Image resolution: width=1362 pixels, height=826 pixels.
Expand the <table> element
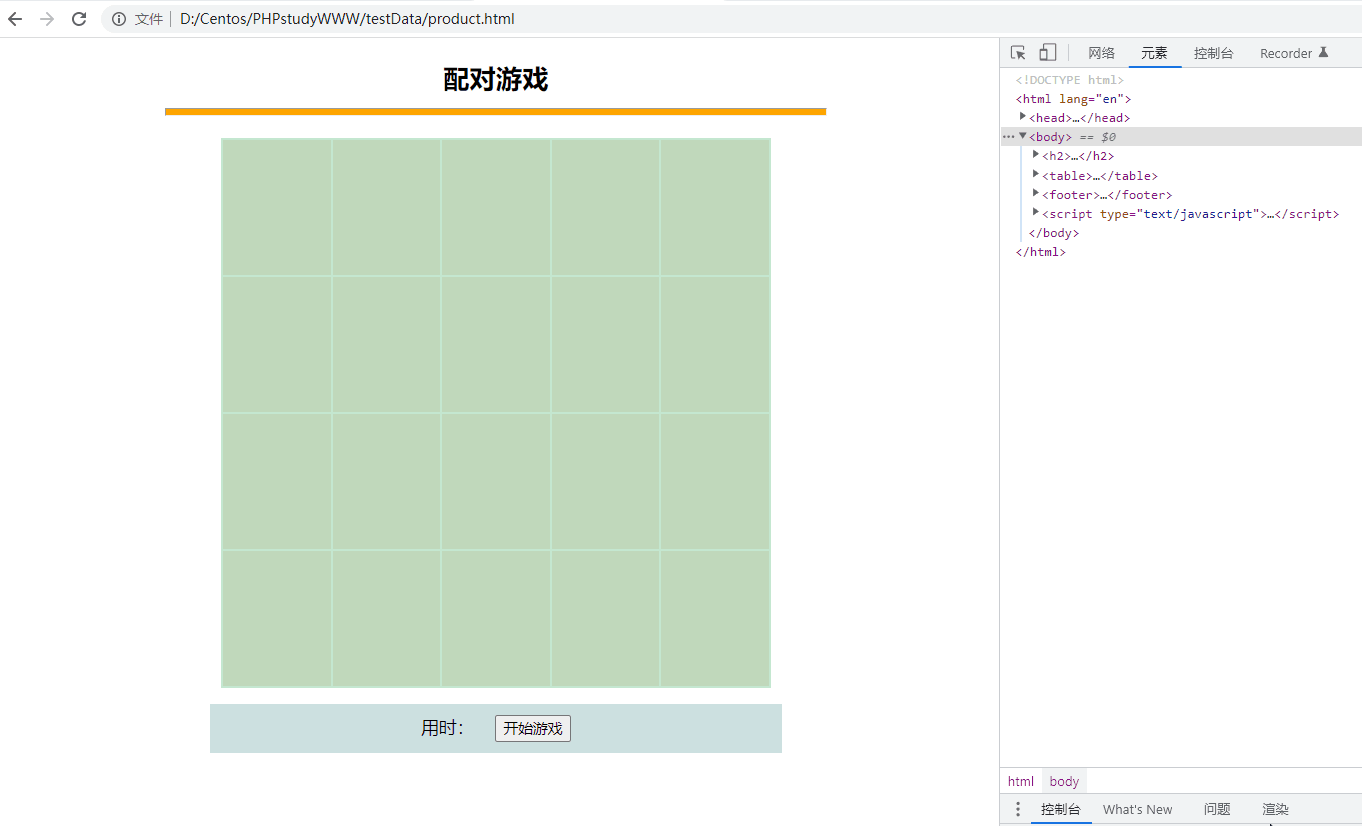(1036, 175)
